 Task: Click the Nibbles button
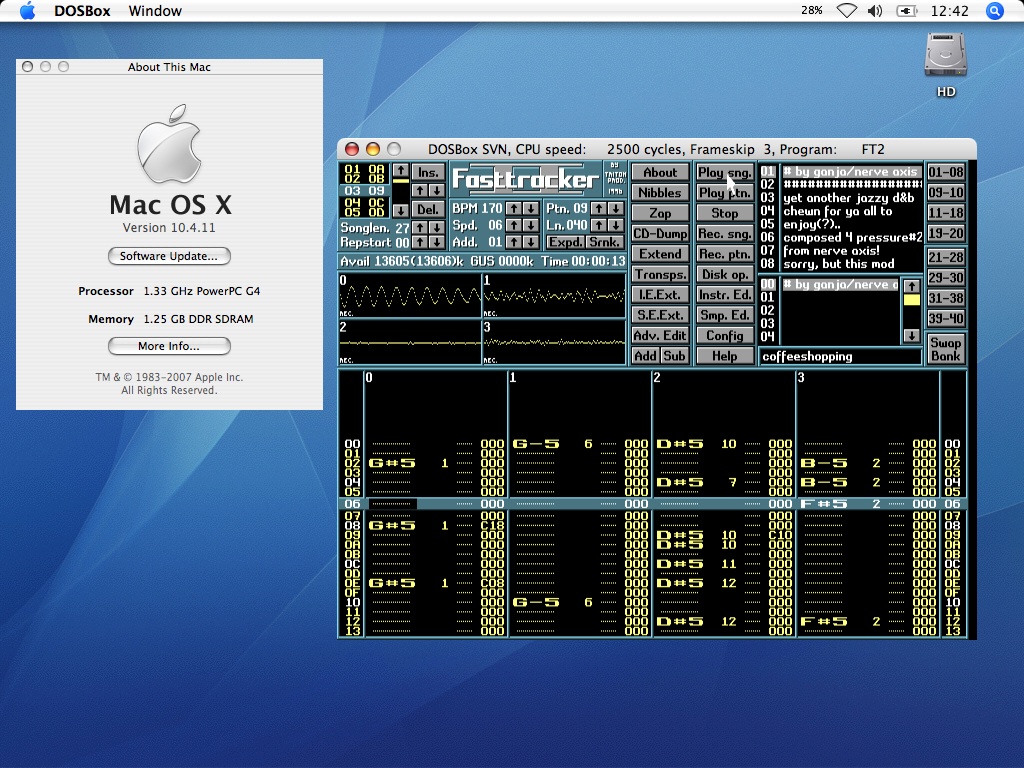click(660, 193)
